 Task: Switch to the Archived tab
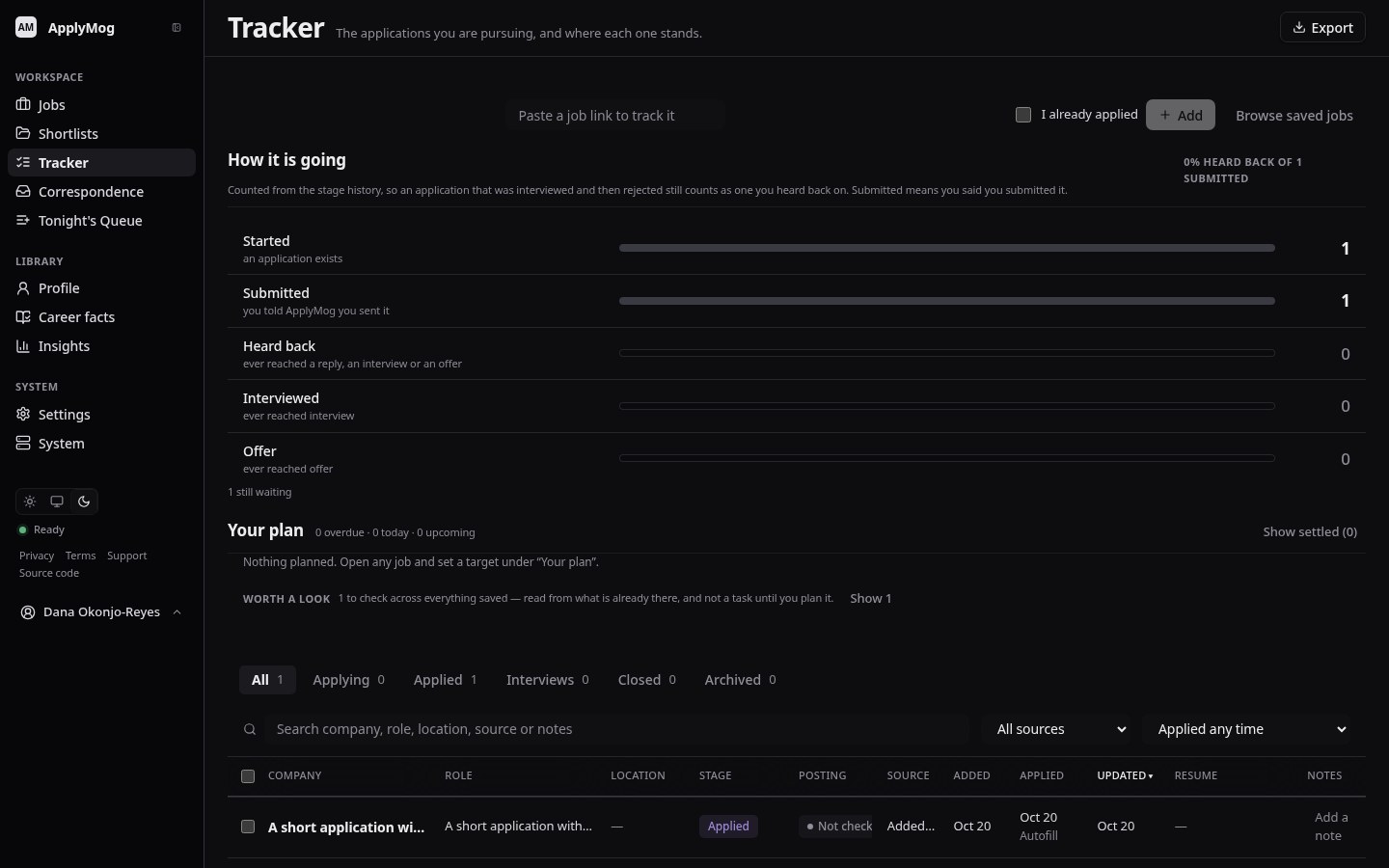pos(740,680)
